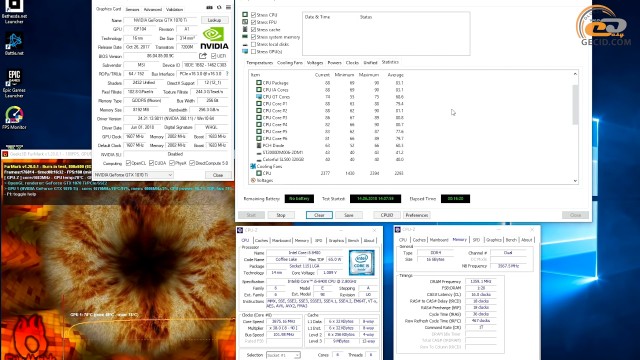Click the Cooling Fans group fan icon
The height and width of the screenshot is (360, 640).
pyautogui.click(x=253, y=166)
